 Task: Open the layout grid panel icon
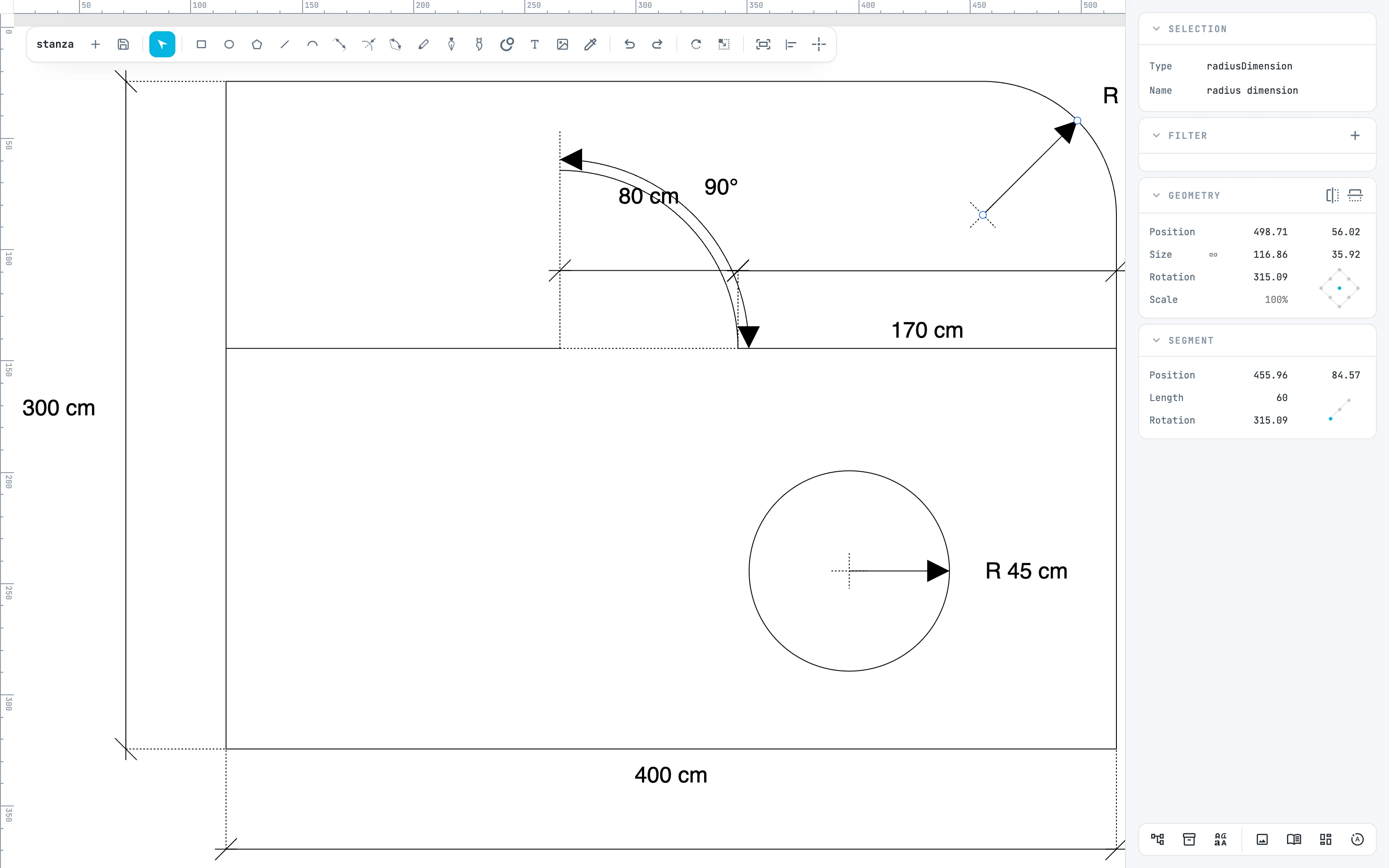[1325, 839]
